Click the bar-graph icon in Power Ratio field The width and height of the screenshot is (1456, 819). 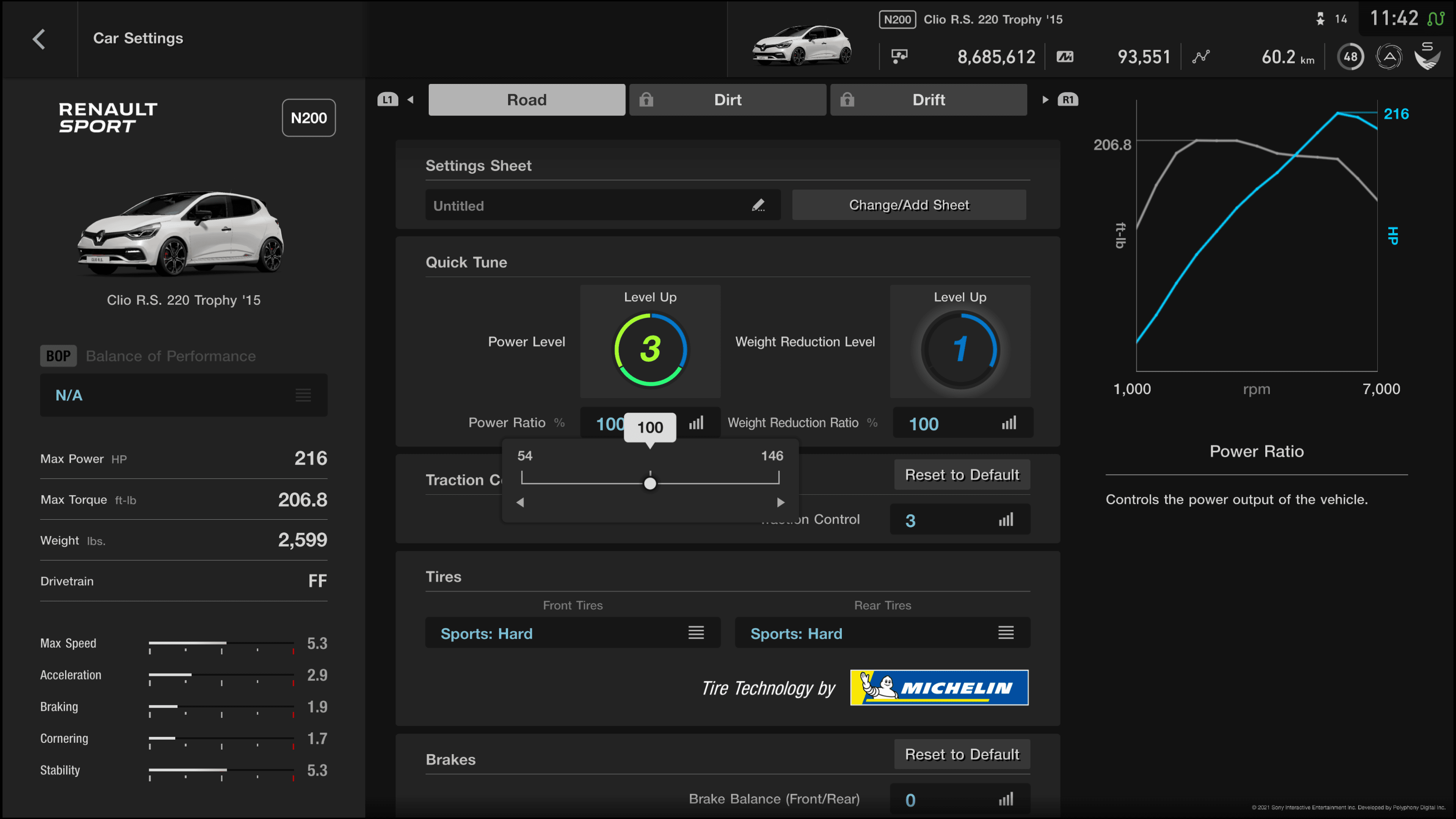(x=697, y=423)
